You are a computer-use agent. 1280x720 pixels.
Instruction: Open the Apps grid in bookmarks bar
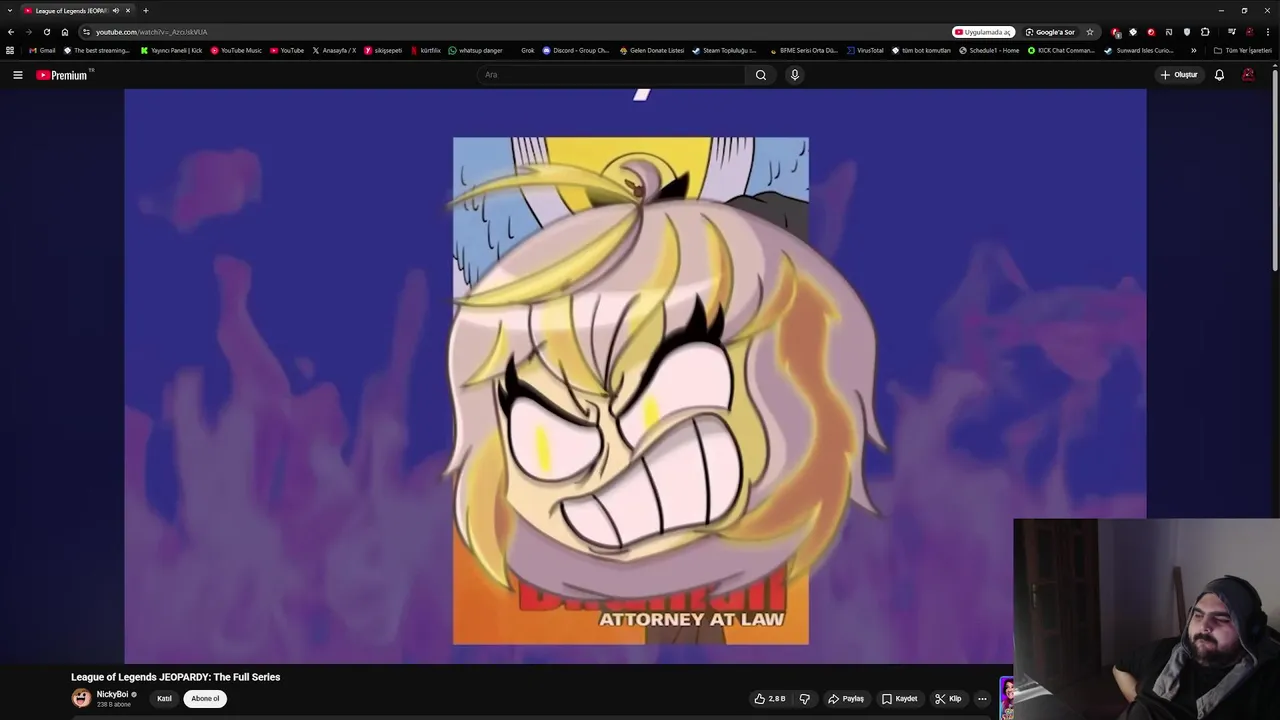coord(10,50)
